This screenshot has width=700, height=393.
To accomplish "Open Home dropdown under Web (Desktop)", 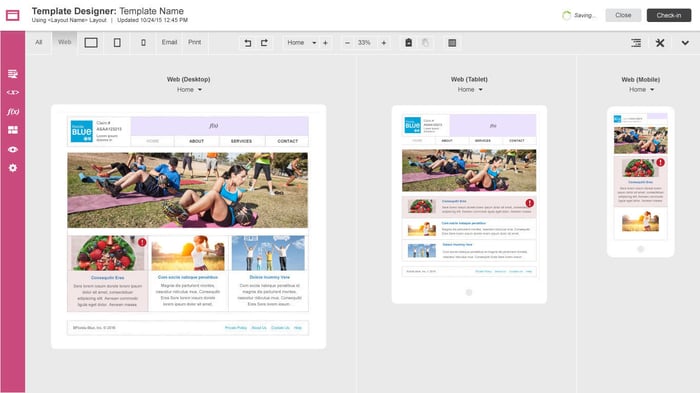I will (x=189, y=90).
